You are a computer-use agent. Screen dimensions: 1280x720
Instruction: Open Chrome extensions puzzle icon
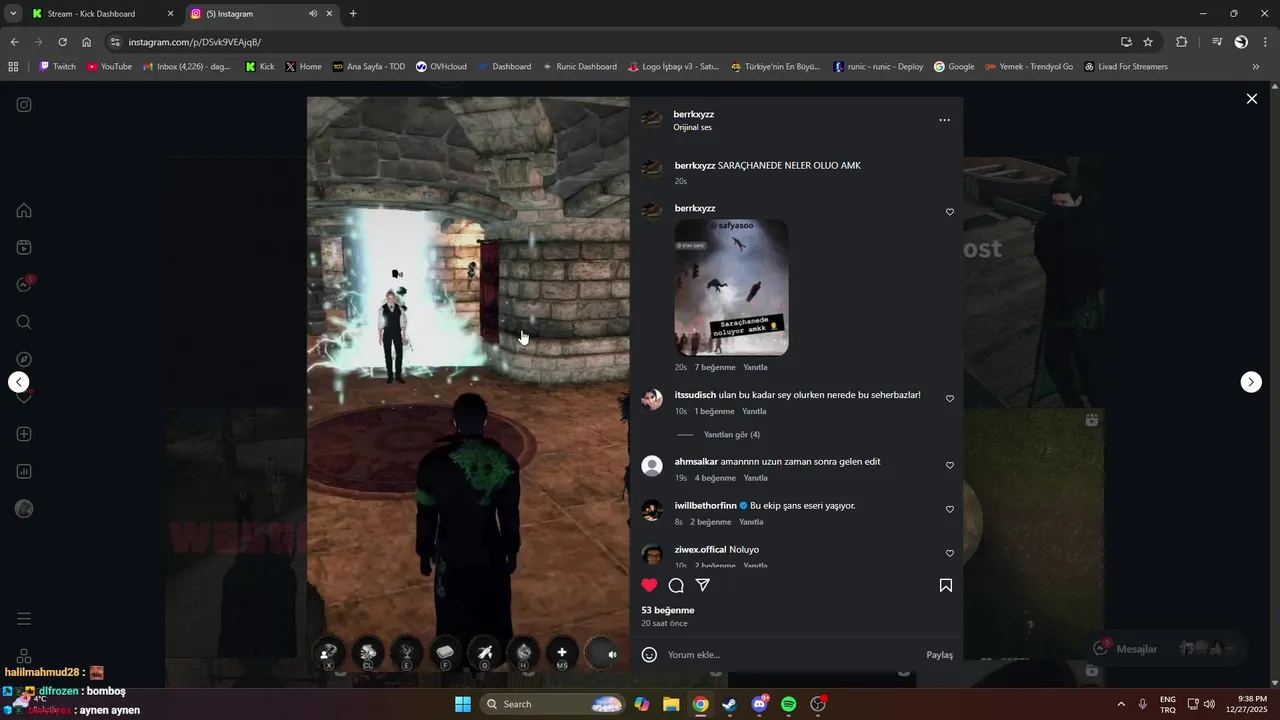point(1181,42)
